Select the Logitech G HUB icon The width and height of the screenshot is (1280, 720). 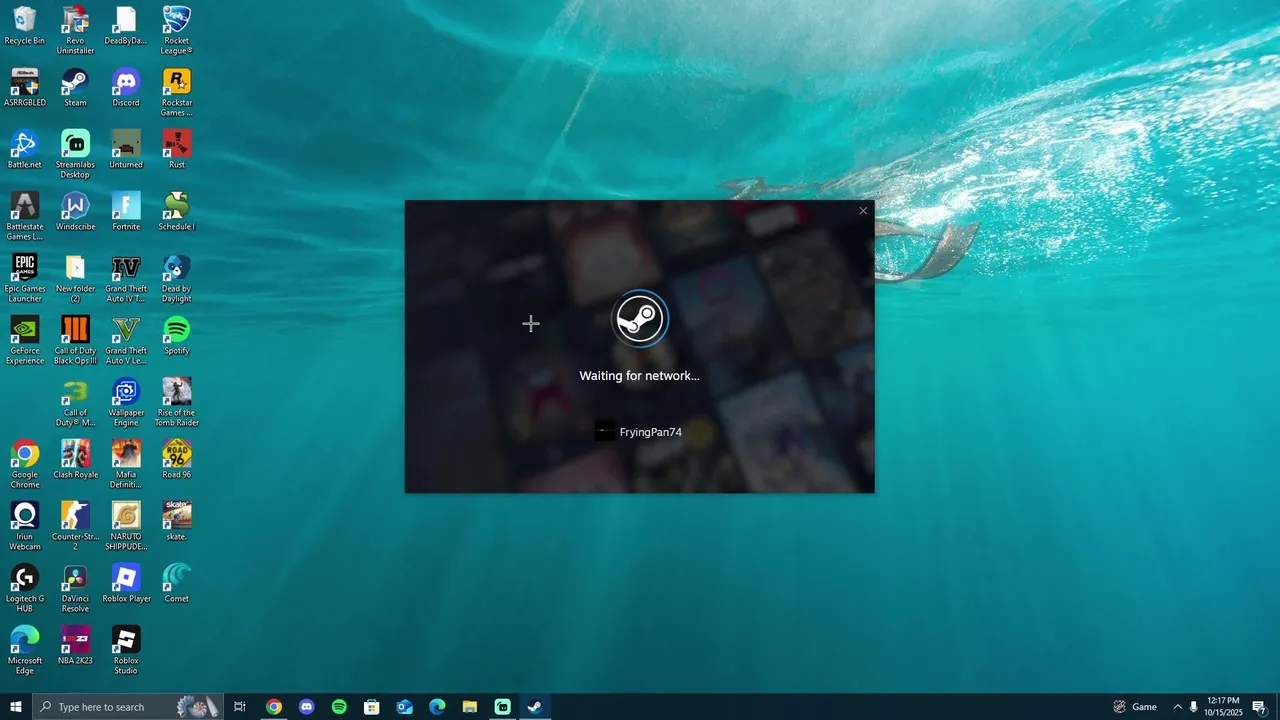25,589
